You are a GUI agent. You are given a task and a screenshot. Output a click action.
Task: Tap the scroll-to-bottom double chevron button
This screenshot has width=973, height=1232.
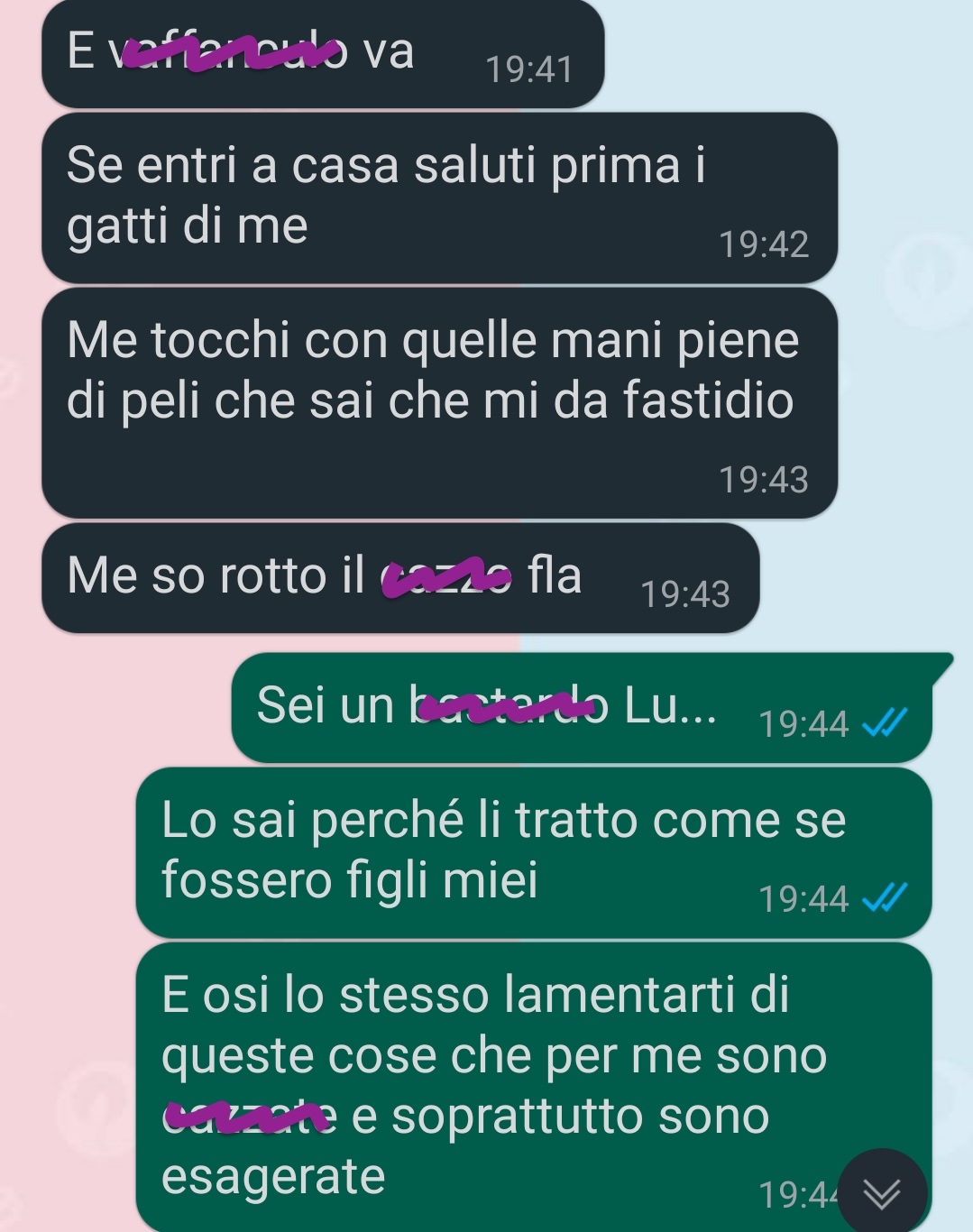(x=882, y=1193)
